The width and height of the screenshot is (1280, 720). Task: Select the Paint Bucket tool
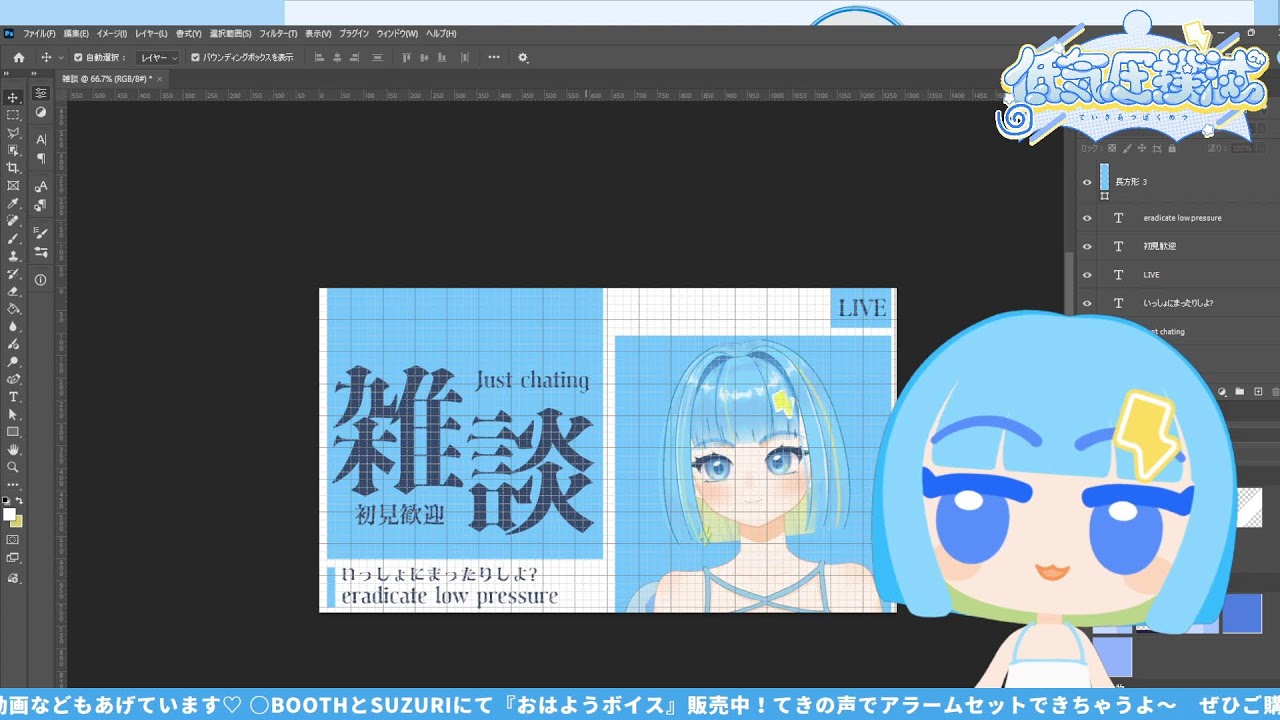pyautogui.click(x=13, y=309)
